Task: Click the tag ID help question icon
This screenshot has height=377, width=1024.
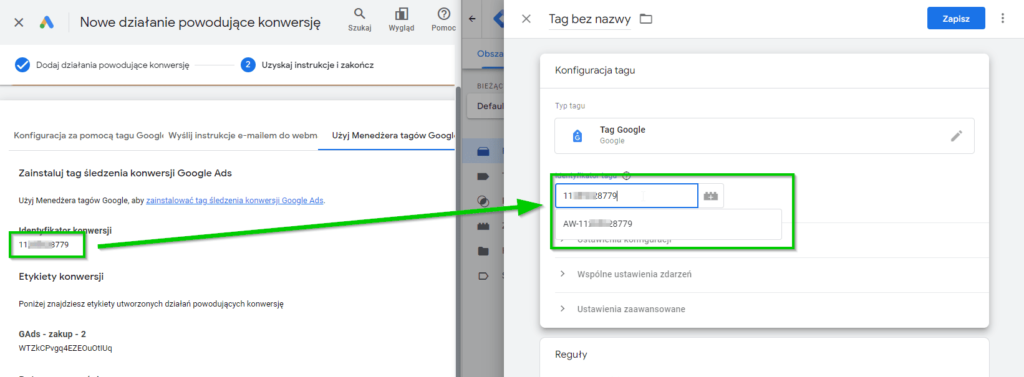Action: coord(626,175)
